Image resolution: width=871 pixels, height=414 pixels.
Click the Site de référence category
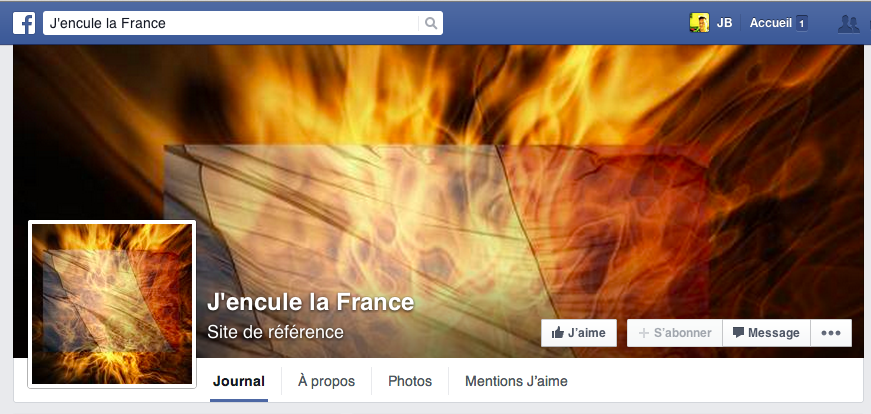(x=276, y=332)
